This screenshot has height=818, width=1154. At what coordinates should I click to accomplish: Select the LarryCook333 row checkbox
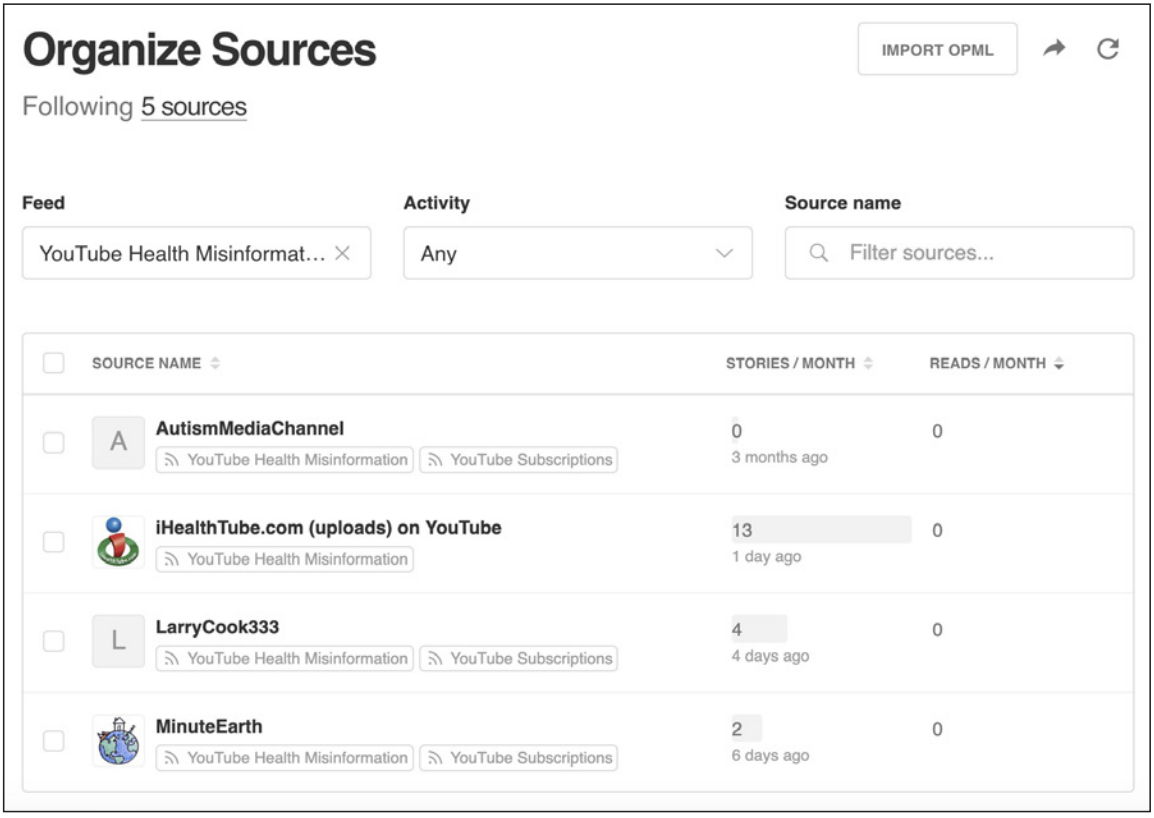[x=54, y=641]
